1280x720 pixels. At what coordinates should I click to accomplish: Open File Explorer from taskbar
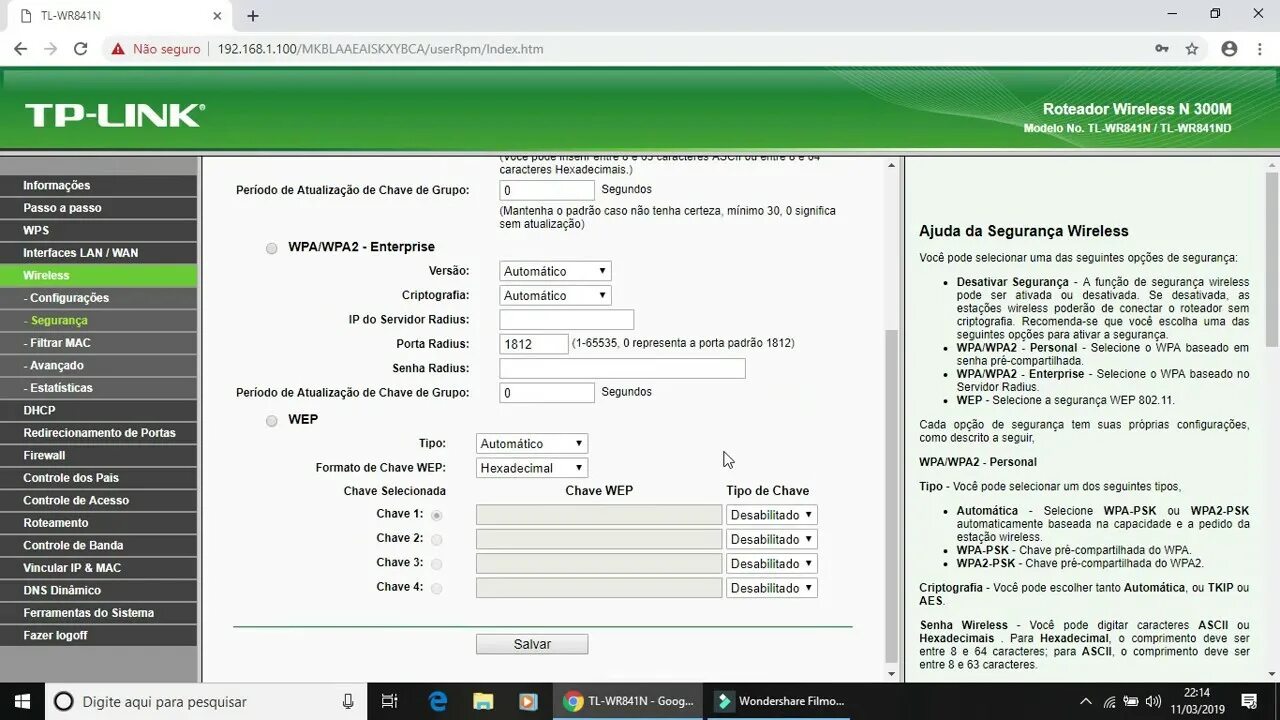click(x=483, y=701)
